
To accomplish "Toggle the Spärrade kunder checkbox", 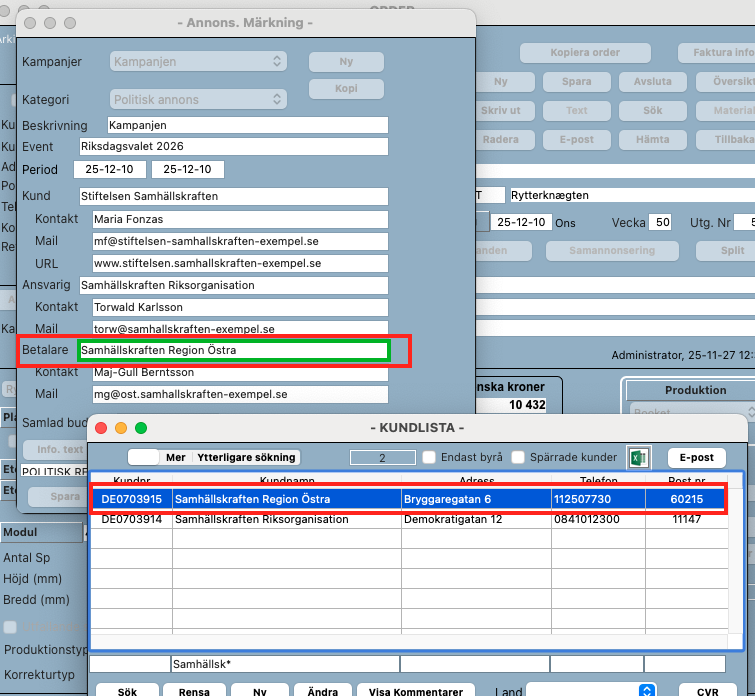I will [518, 458].
